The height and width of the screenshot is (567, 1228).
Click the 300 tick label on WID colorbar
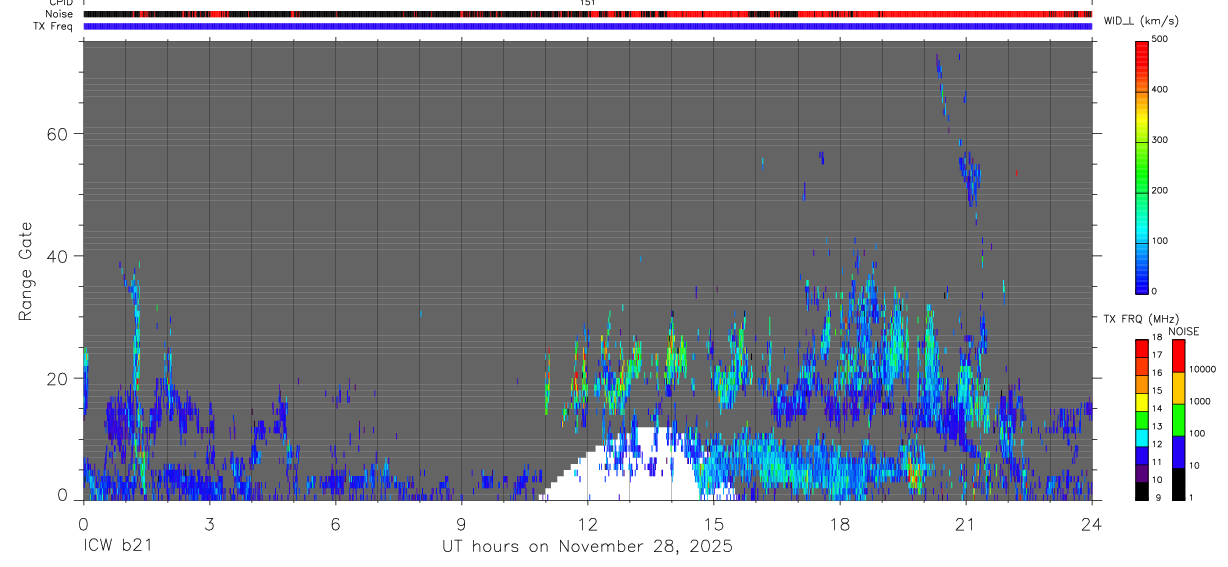point(1160,140)
